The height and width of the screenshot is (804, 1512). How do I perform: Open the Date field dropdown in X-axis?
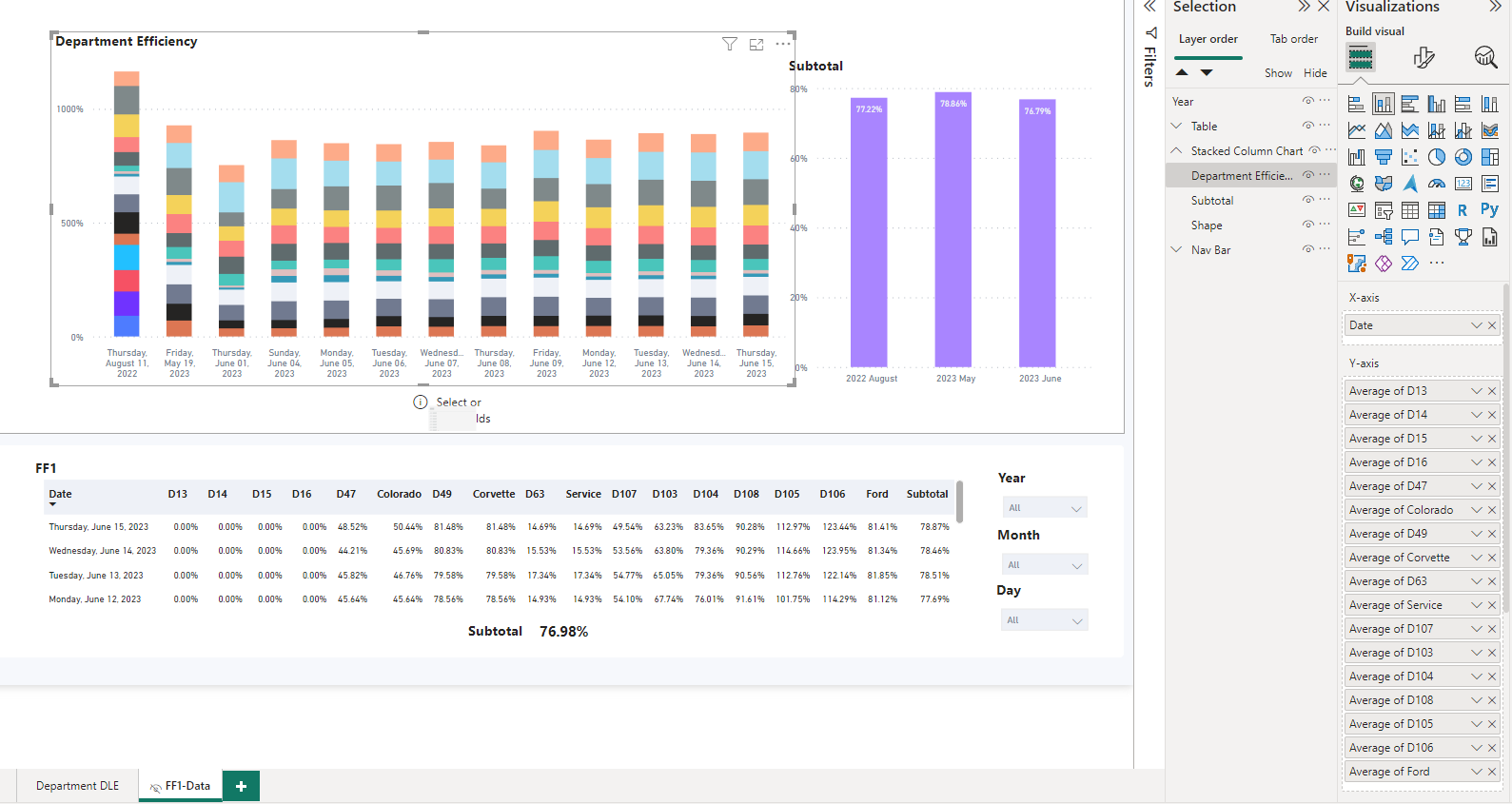coord(1477,325)
